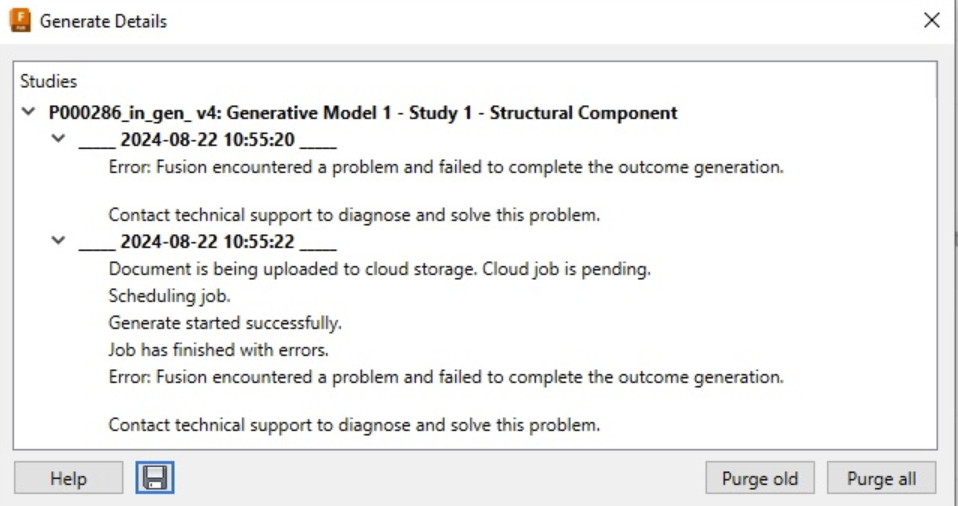Open Help for Generate Details
958x506 pixels.
(68, 478)
